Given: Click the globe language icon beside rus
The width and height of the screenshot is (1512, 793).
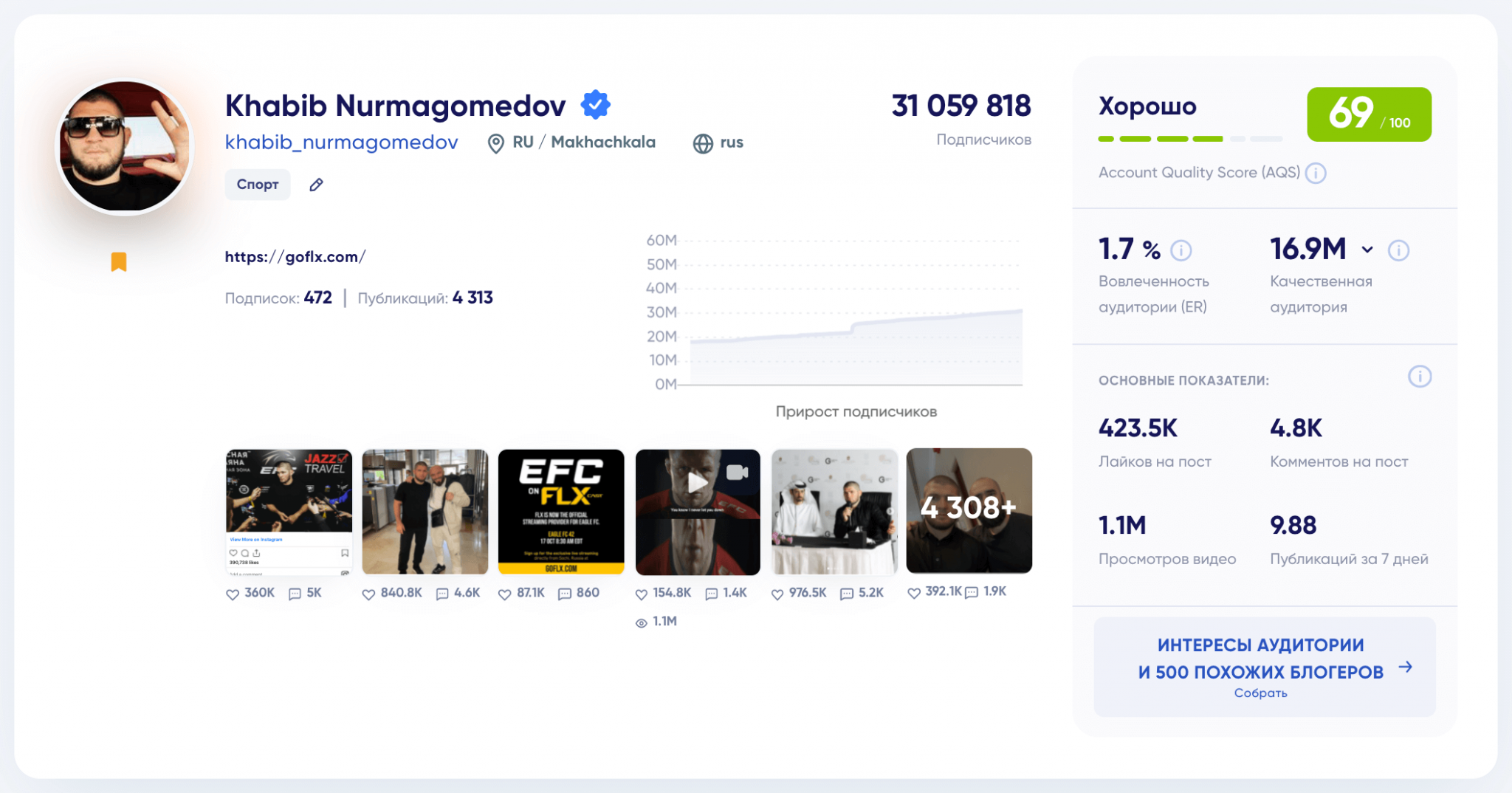Looking at the screenshot, I should pyautogui.click(x=703, y=143).
